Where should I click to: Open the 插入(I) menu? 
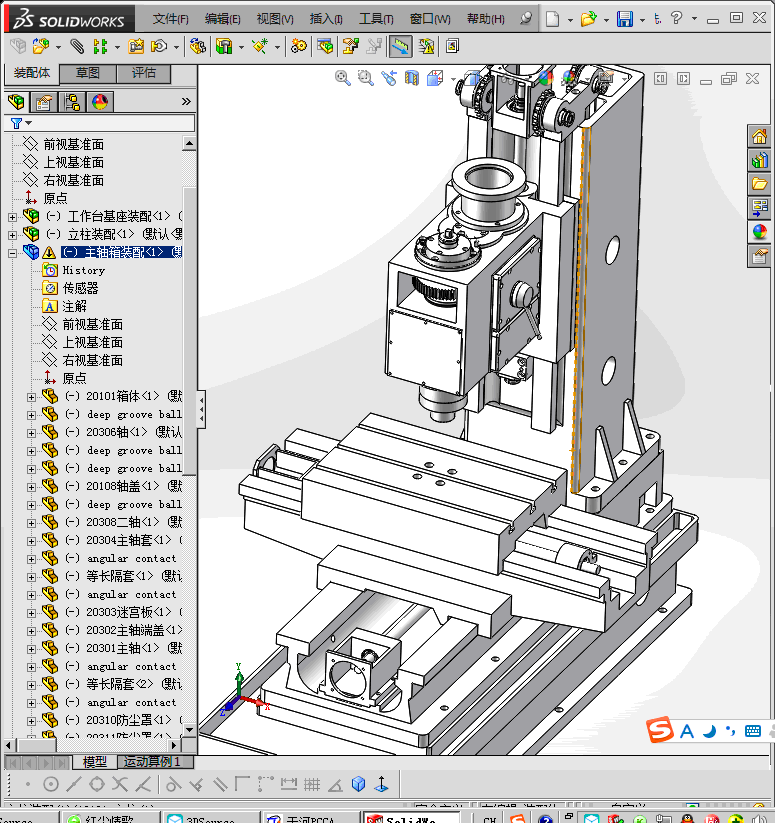pyautogui.click(x=326, y=19)
